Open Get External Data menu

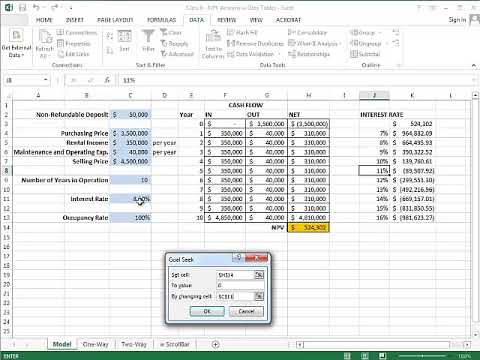16,43
